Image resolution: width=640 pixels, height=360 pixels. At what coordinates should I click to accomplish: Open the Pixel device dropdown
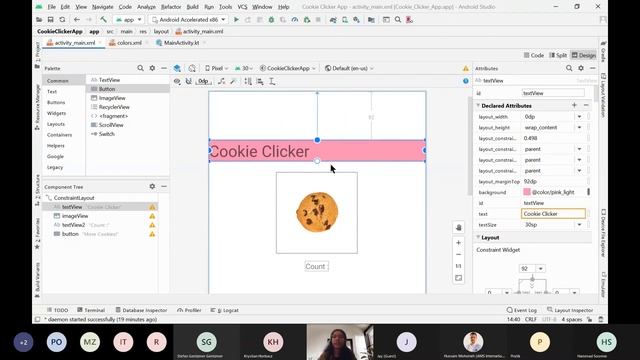tap(217, 68)
